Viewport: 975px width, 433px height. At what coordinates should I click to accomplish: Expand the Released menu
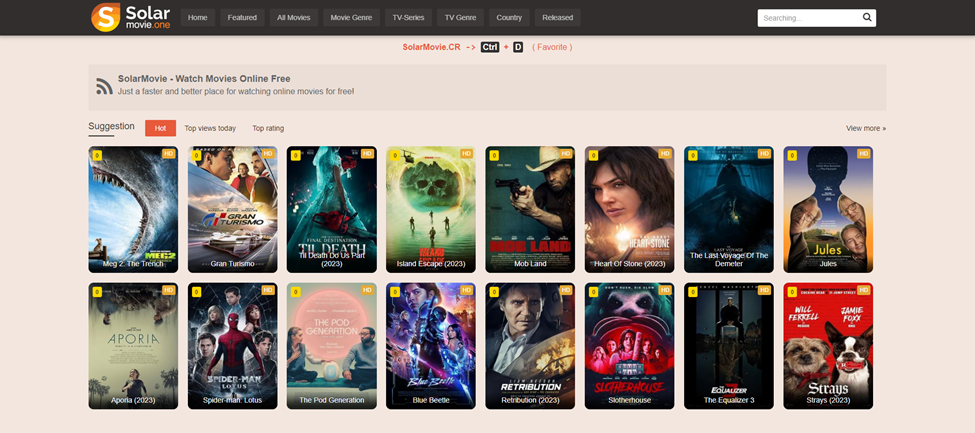[x=558, y=17]
